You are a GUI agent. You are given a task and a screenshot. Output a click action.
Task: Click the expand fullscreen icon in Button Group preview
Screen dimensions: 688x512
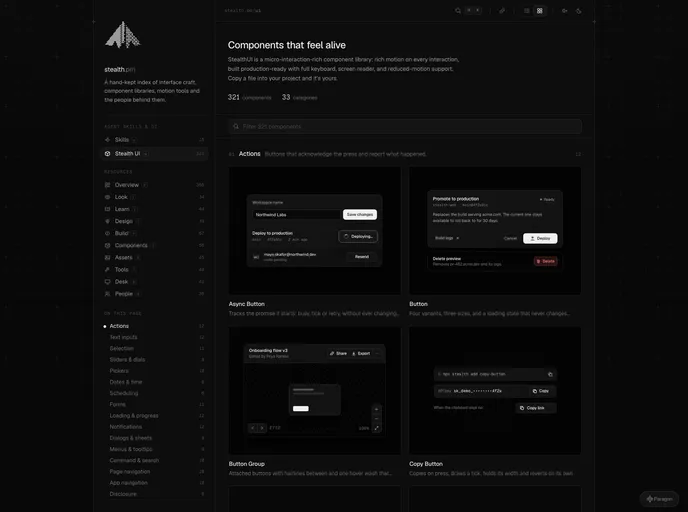(x=376, y=428)
